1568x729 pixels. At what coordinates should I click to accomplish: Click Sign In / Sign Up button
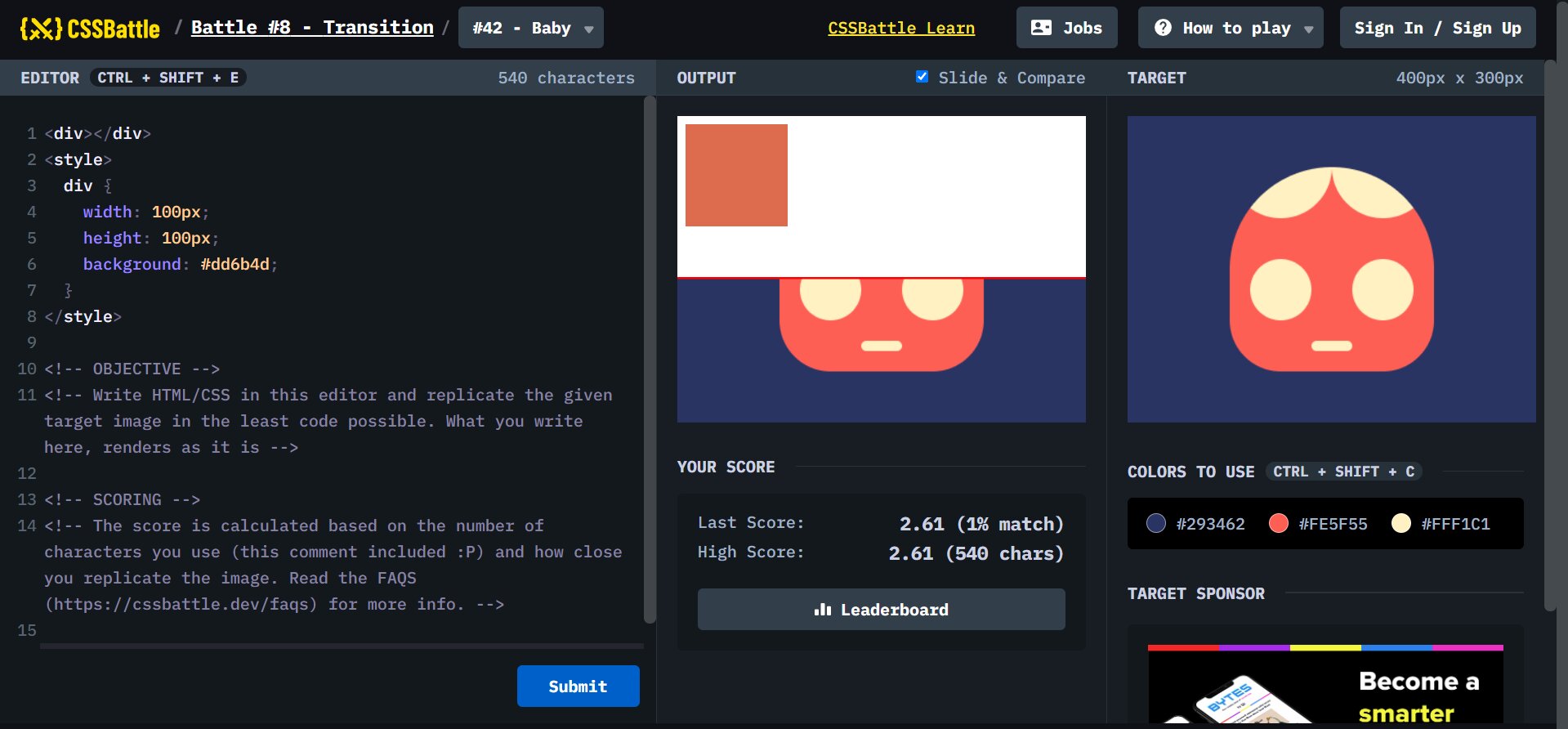[1437, 28]
